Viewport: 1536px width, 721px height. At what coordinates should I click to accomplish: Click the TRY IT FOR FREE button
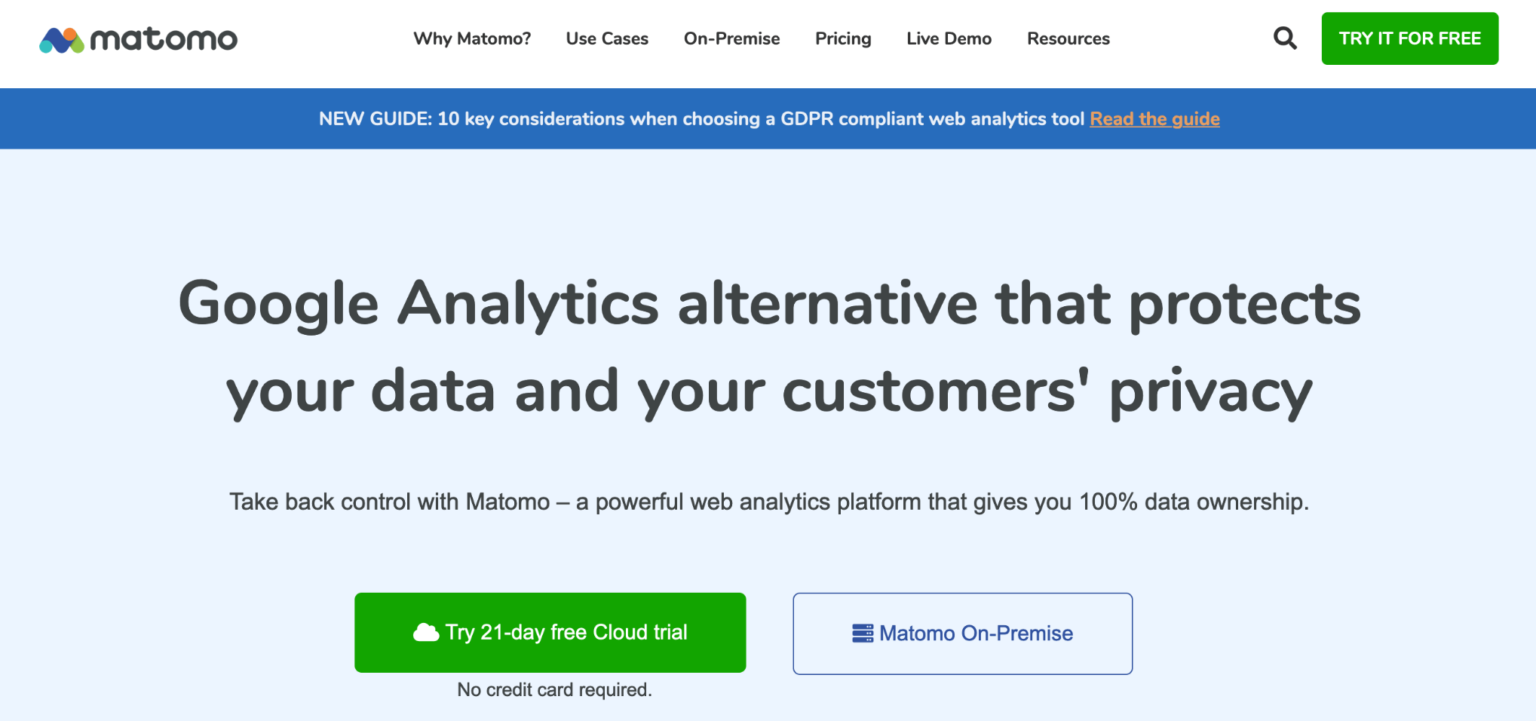pyautogui.click(x=1409, y=37)
